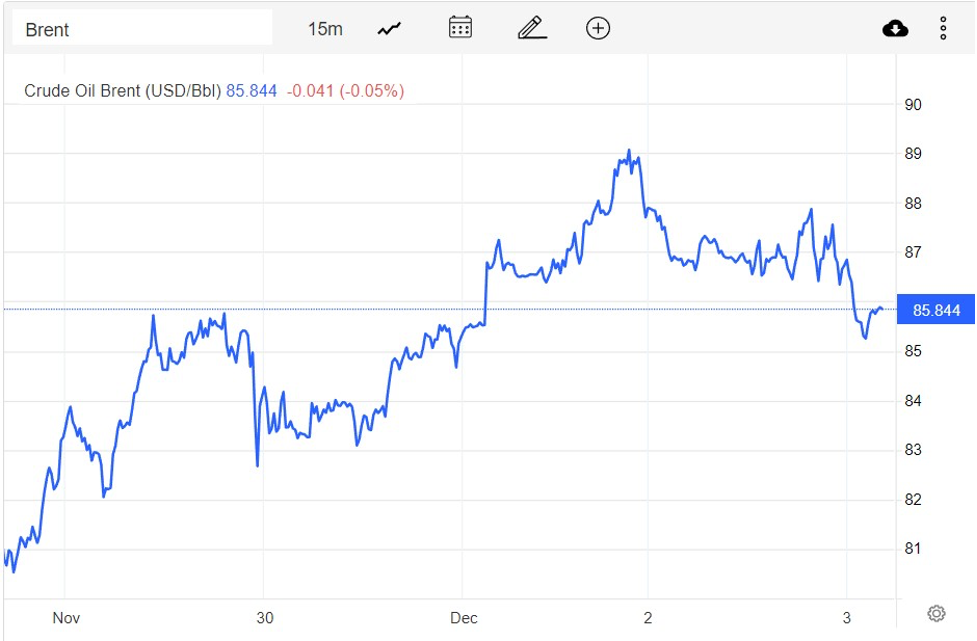Viewport: 977px width, 641px height.
Task: Click the Brent symbol search field
Action: 140,29
